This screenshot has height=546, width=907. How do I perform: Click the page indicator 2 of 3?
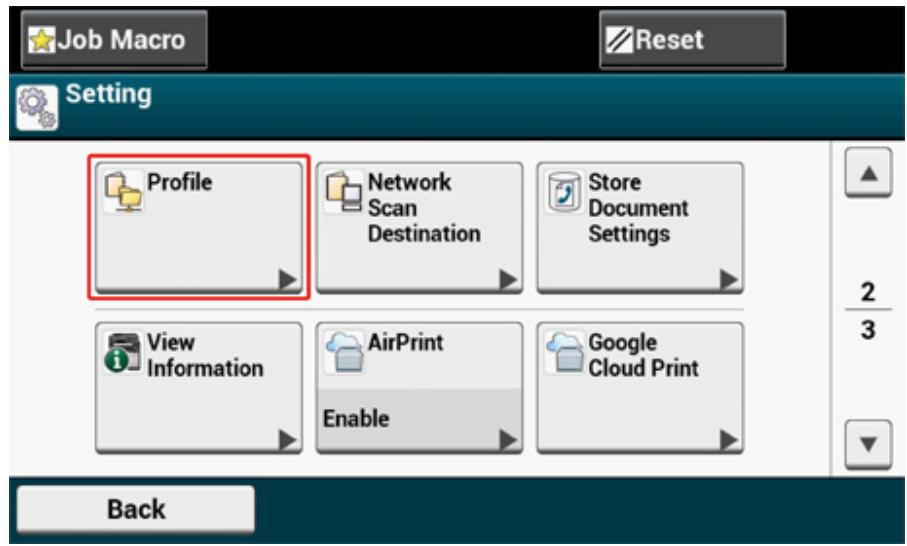pos(868,311)
